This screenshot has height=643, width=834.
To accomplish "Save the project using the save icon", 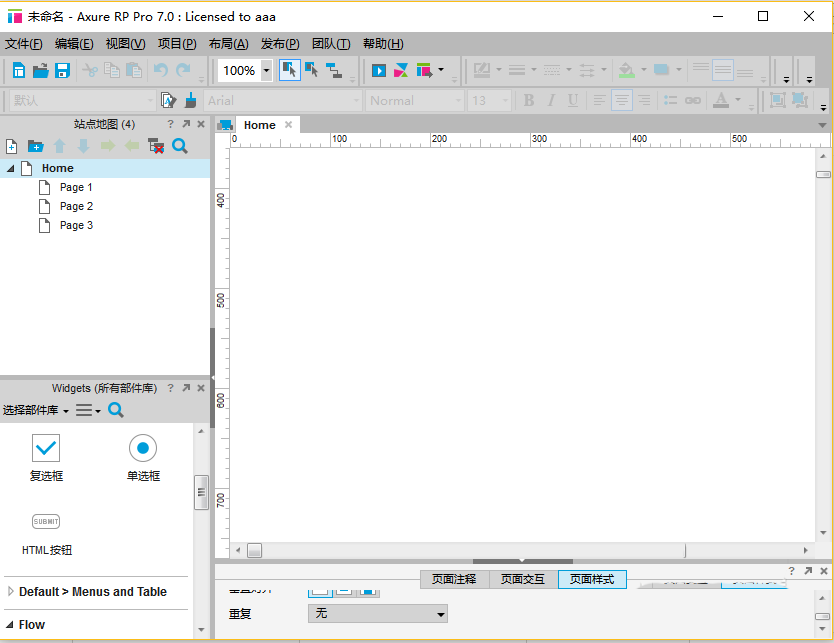I will pos(63,70).
